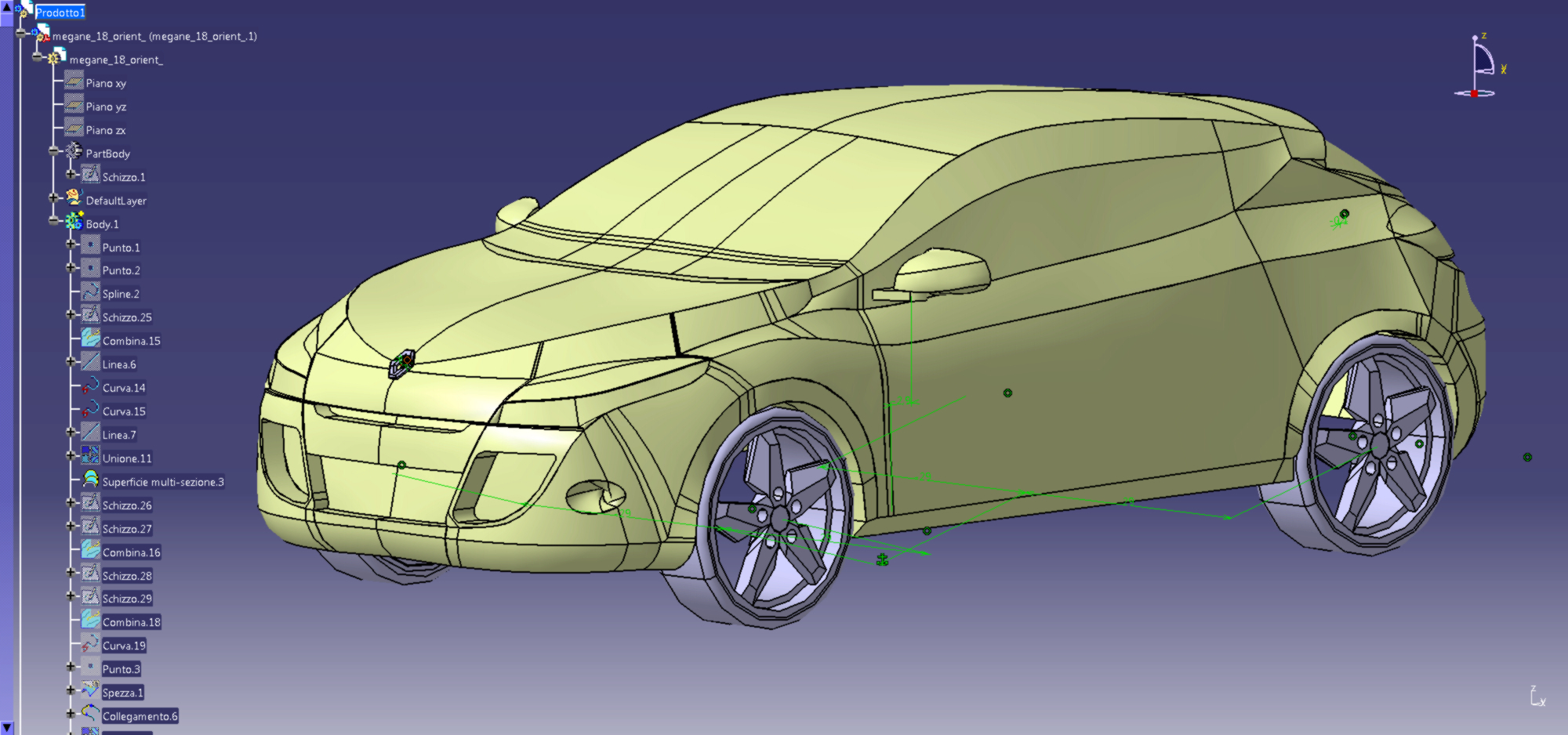Select the 'Spline.2' label
Image resolution: width=1568 pixels, height=735 pixels.
tap(121, 294)
